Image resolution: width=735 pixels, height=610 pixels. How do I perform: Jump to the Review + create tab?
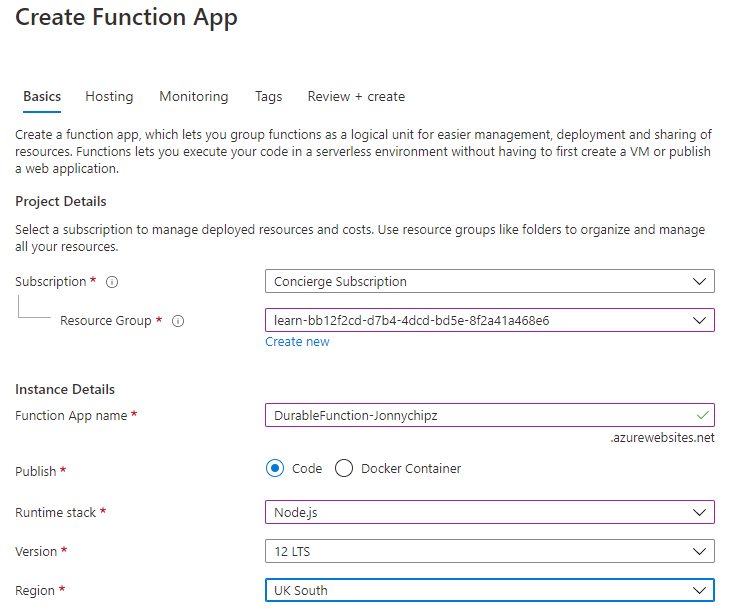tap(356, 97)
